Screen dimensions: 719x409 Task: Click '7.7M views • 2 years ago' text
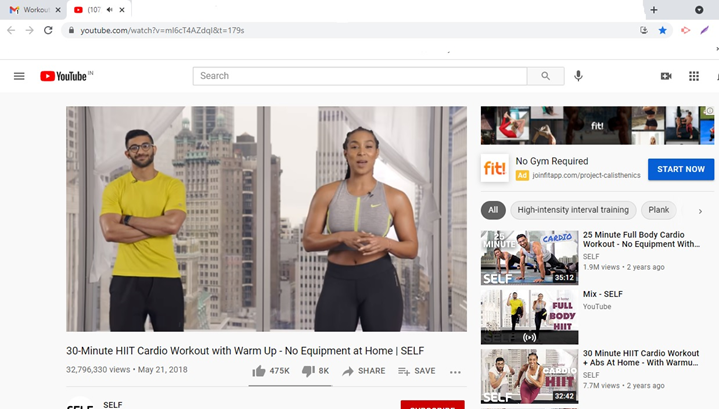624,386
